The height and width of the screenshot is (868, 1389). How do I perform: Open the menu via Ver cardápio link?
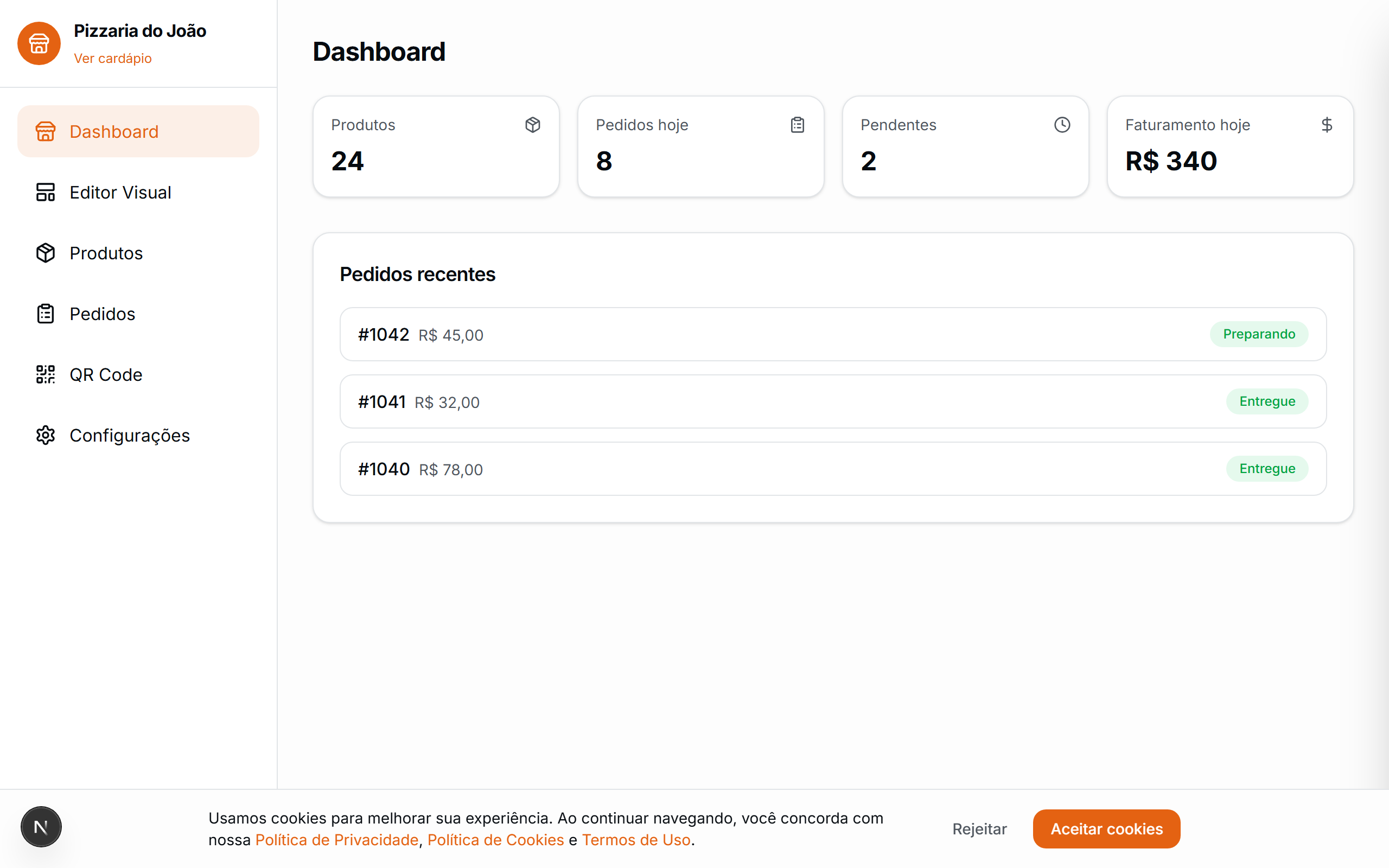(112, 58)
